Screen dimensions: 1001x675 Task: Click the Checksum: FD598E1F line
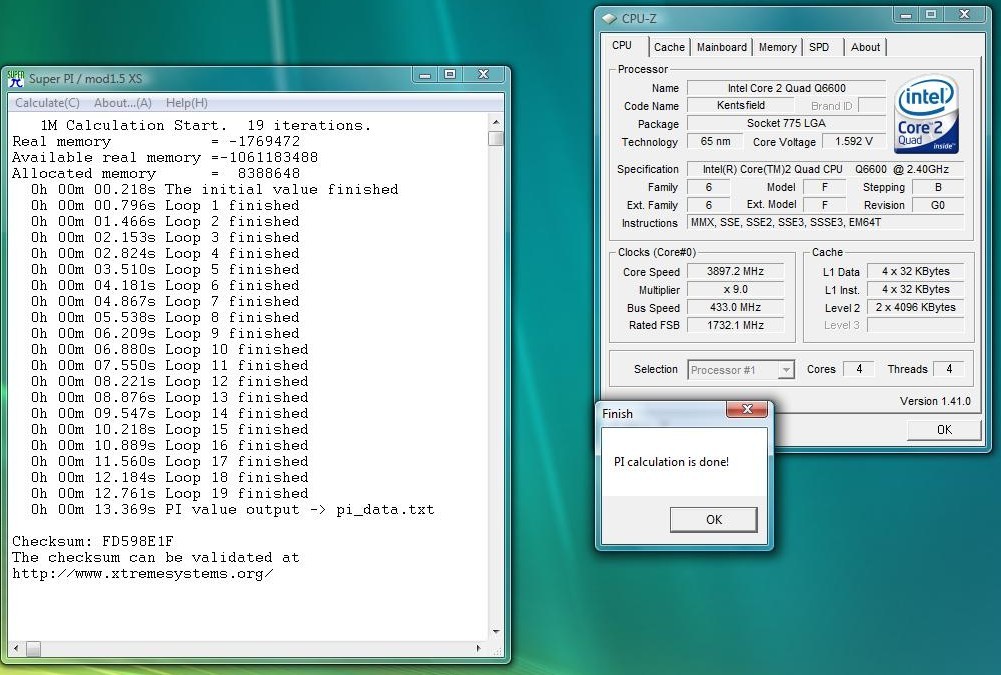tap(93, 542)
